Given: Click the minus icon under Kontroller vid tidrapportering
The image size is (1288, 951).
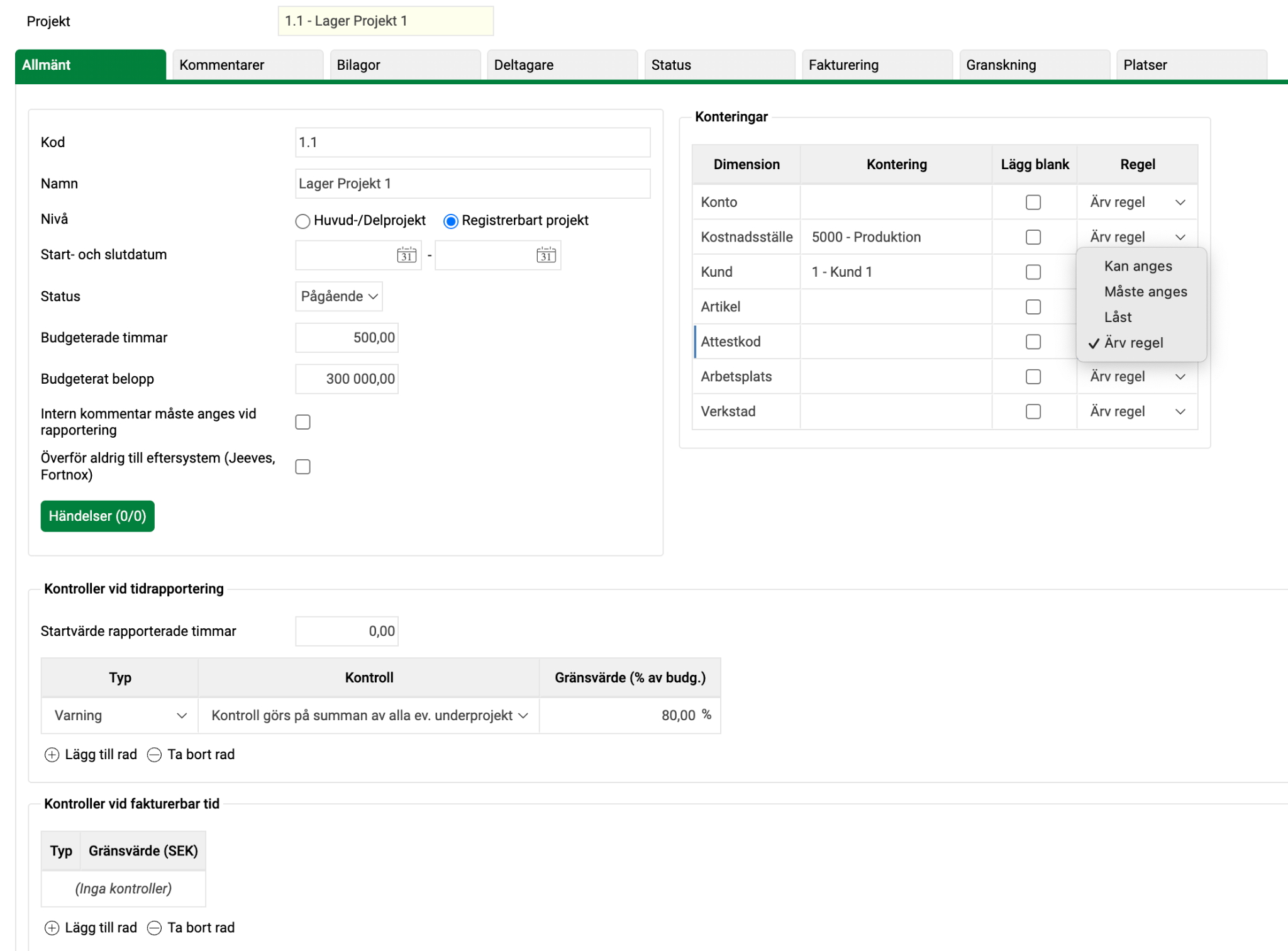Looking at the screenshot, I should pyautogui.click(x=154, y=755).
